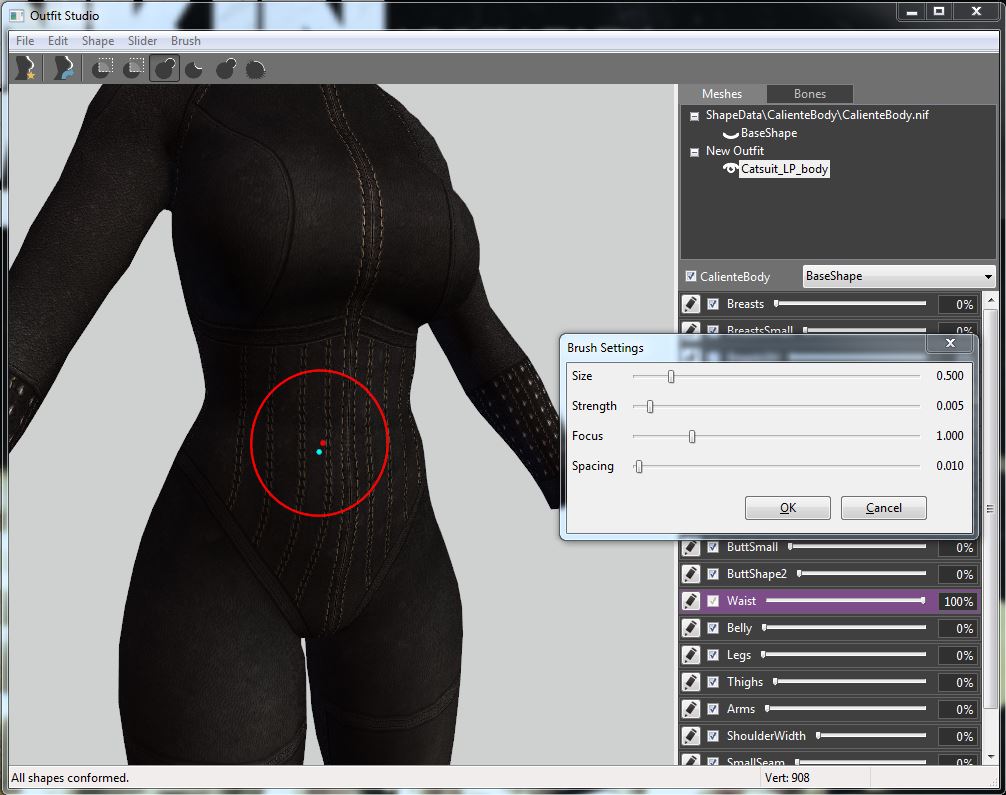Uncheck the CalienteBody checkbox
Viewport: 1006px width, 795px height.
691,276
